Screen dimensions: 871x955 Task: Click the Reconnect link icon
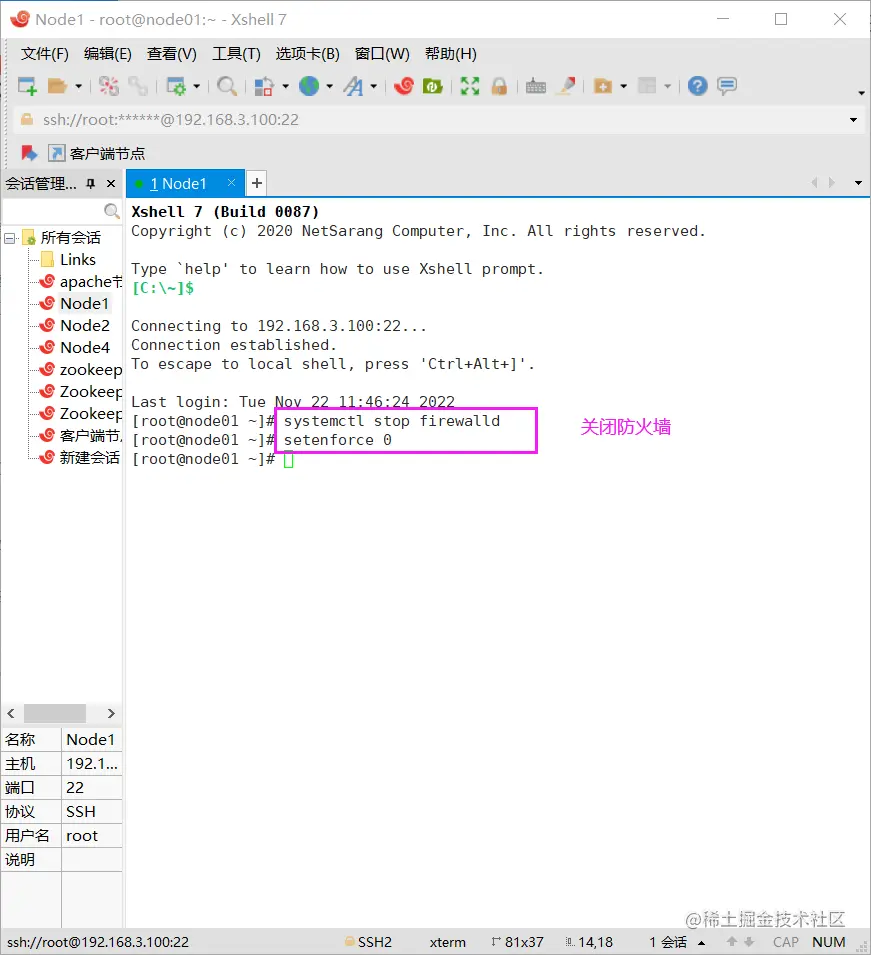(x=138, y=86)
